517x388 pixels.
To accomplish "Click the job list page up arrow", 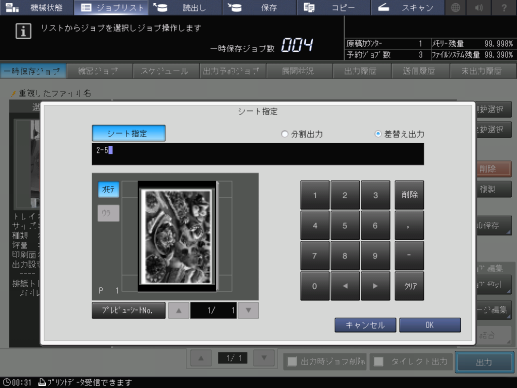I will tap(201, 358).
